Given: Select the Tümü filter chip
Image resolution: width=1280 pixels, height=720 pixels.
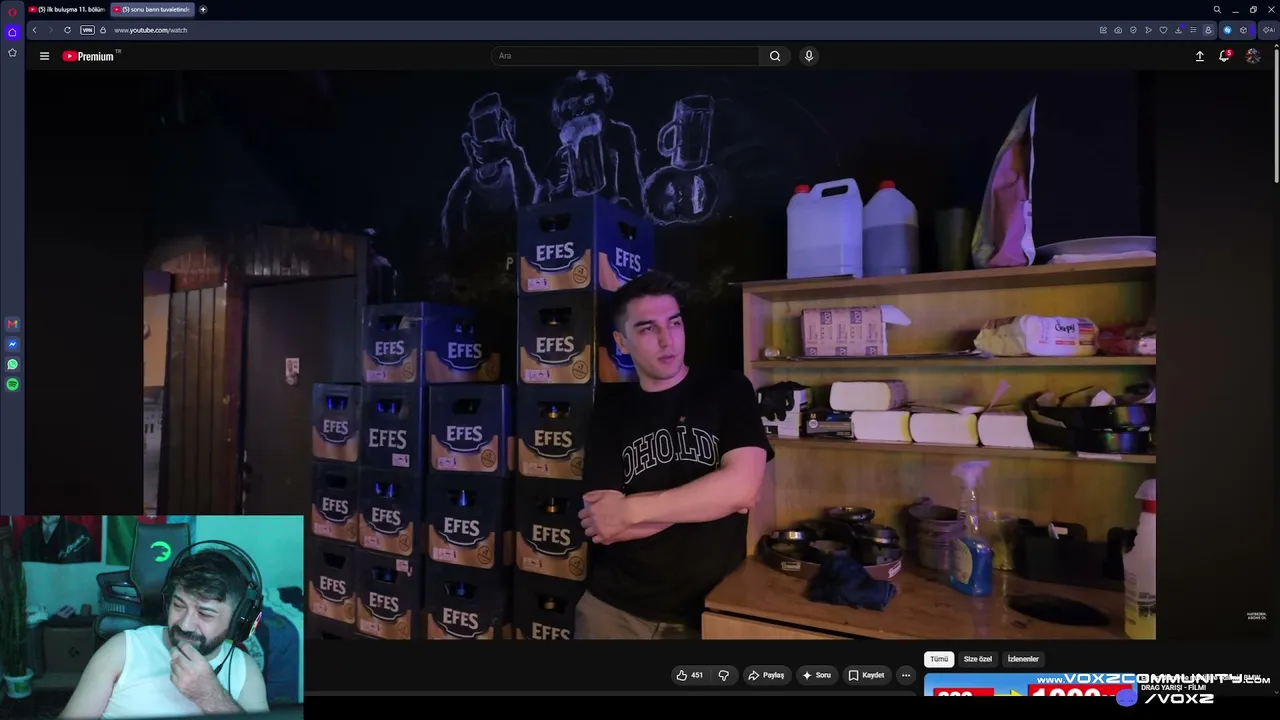Looking at the screenshot, I should pos(939,659).
